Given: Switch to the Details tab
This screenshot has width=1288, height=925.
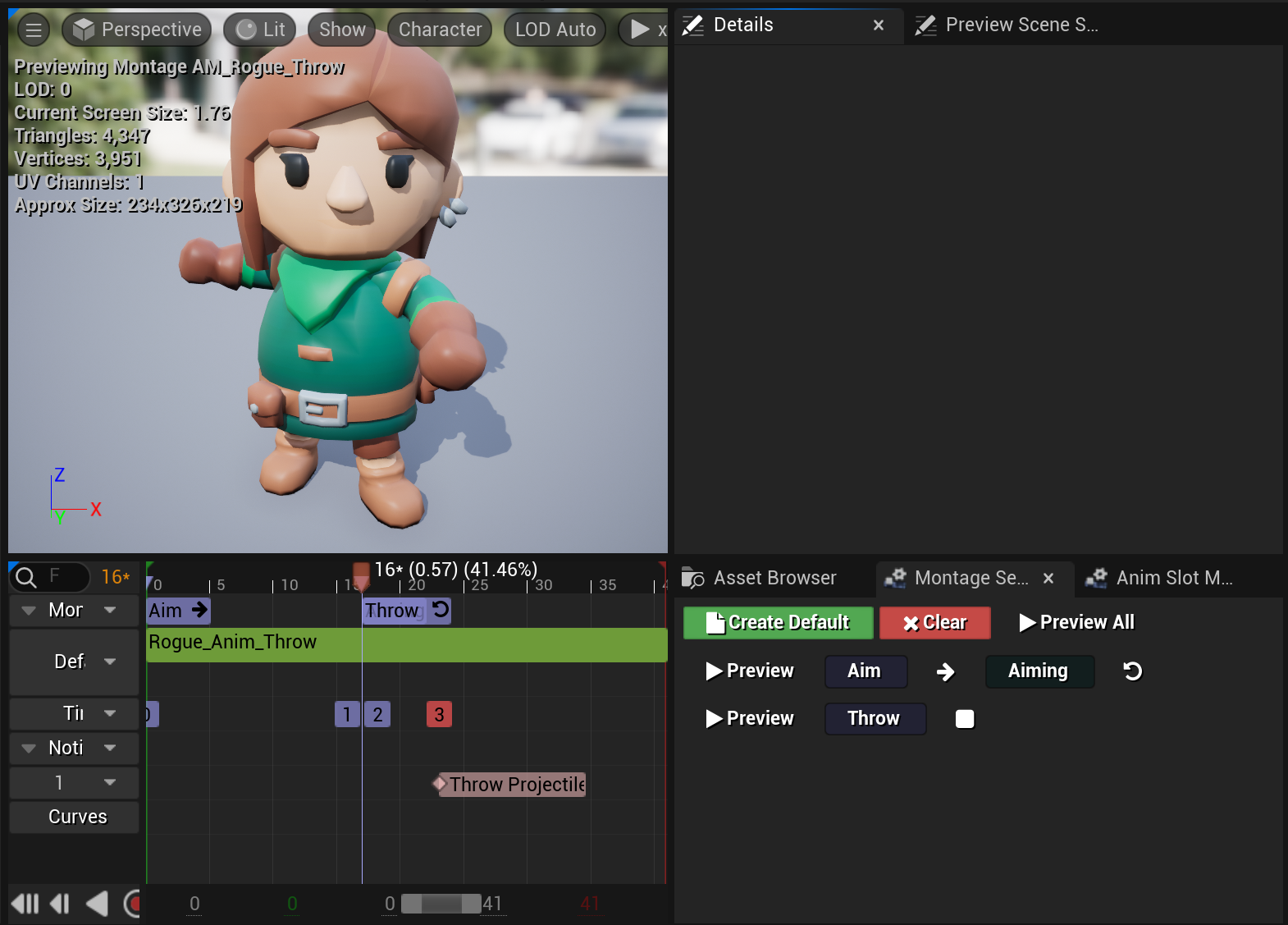Looking at the screenshot, I should [743, 25].
